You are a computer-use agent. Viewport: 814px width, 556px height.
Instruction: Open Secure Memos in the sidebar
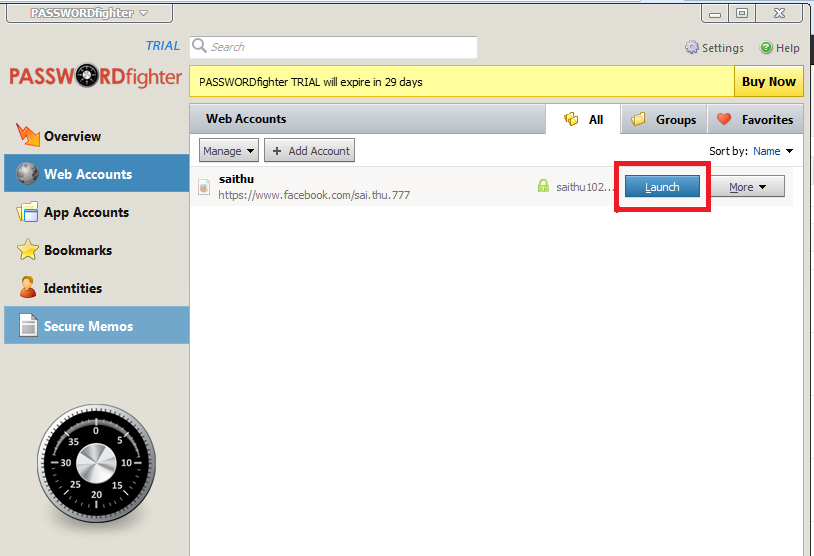point(97,326)
